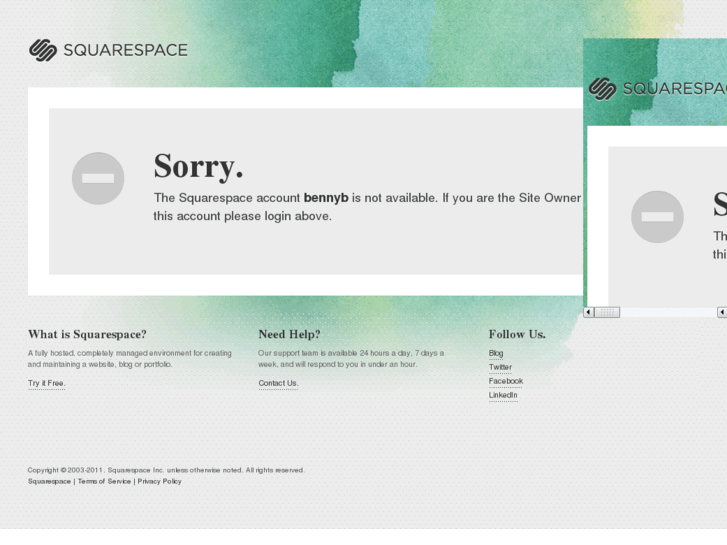Click the no-entry icon in the inset frame

(x=657, y=217)
